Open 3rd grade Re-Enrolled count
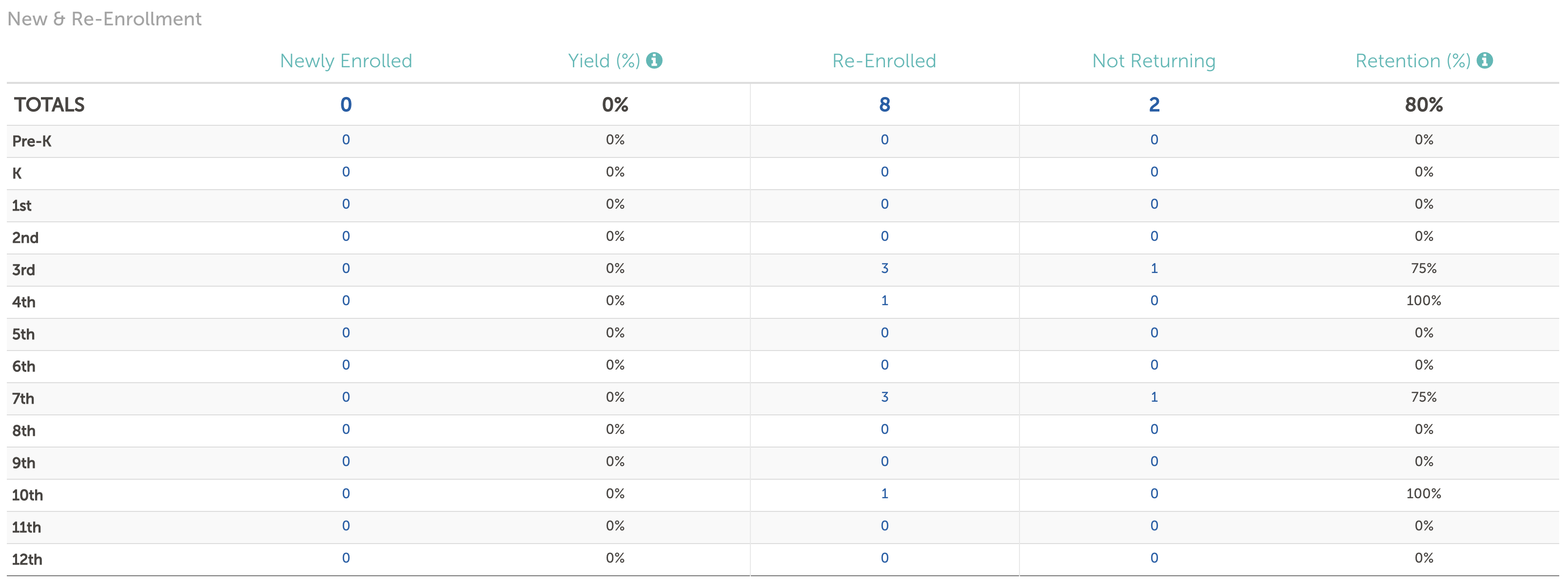This screenshot has height=586, width=1568. coord(884,268)
